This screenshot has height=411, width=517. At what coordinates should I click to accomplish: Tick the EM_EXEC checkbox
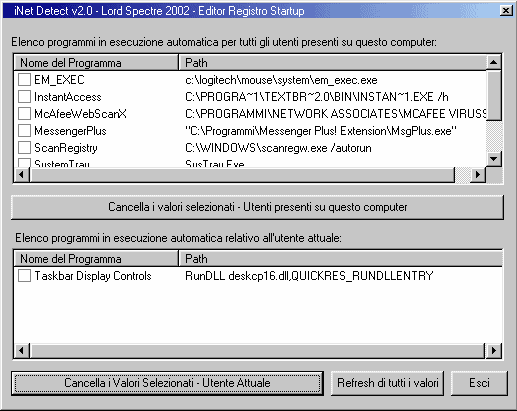24,80
